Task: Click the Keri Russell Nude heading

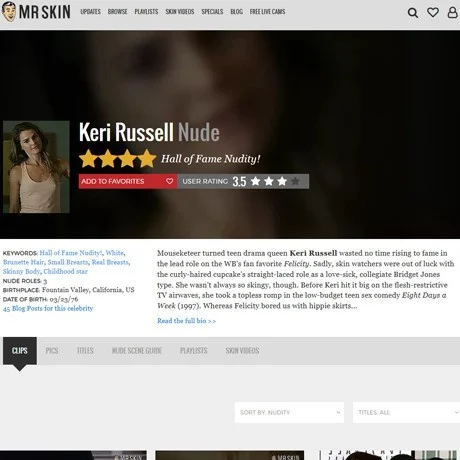Action: (149, 132)
